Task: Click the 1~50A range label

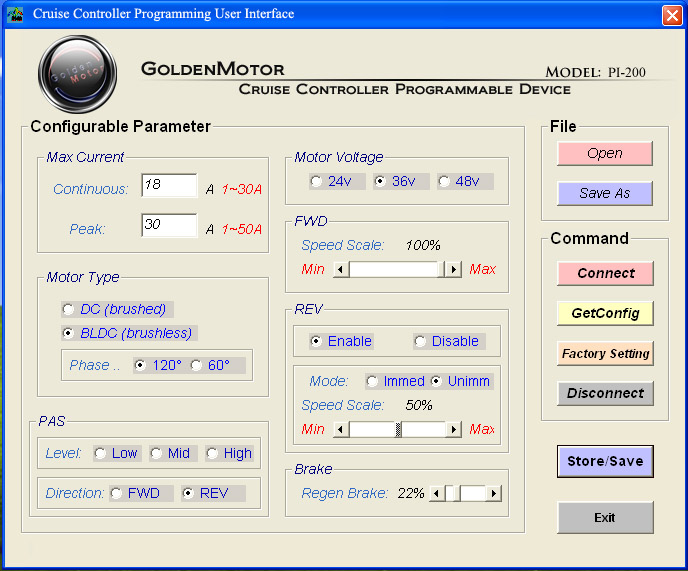Action: point(242,229)
